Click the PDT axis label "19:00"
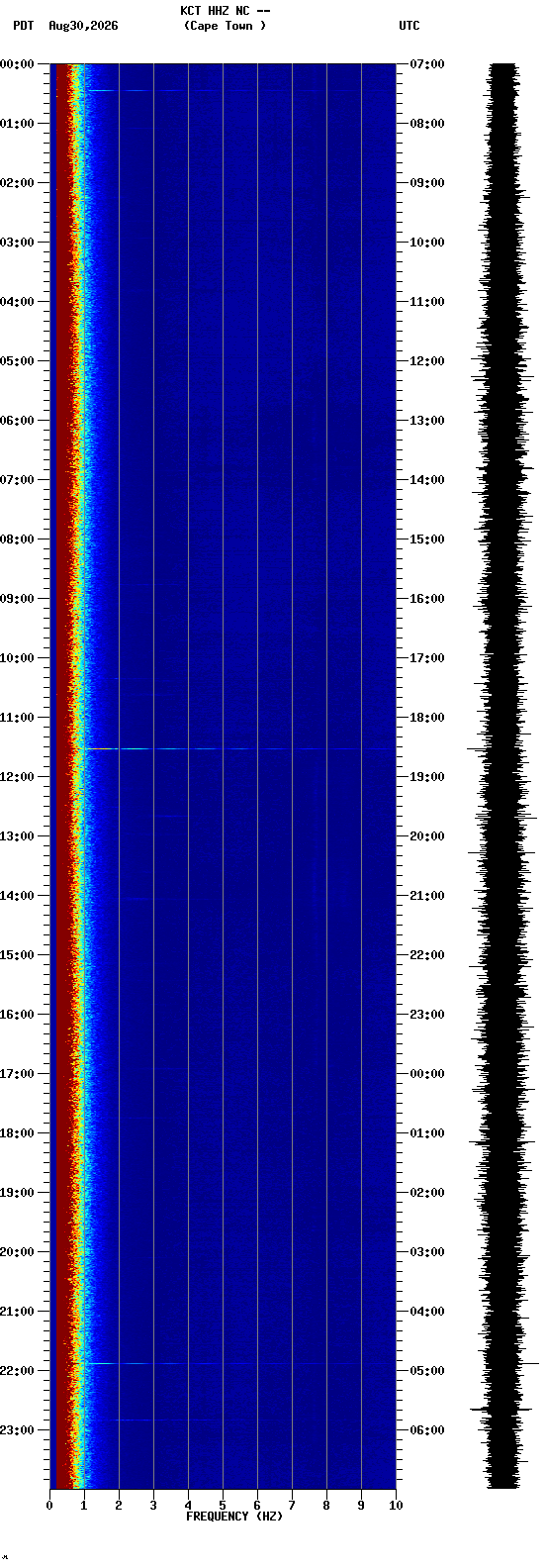This screenshot has height=1568, width=546. point(17,1193)
